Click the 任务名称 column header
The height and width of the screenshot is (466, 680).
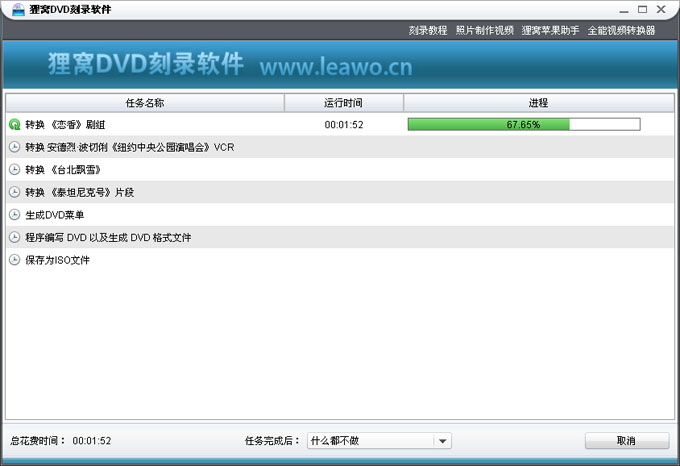point(145,103)
